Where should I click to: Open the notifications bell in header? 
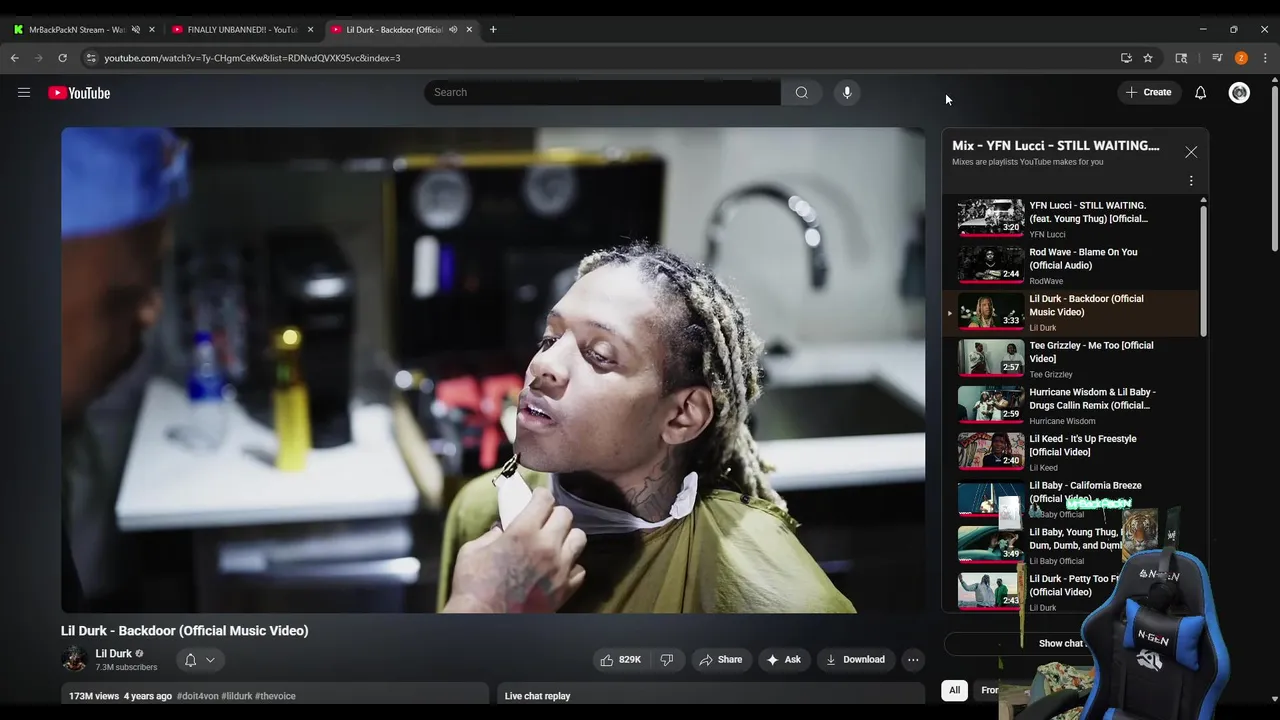point(1200,92)
